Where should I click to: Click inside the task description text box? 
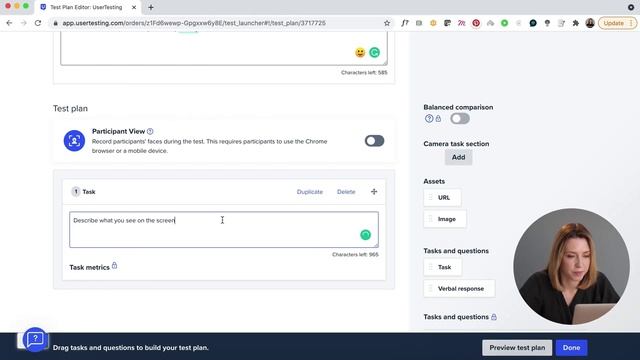[x=224, y=229]
